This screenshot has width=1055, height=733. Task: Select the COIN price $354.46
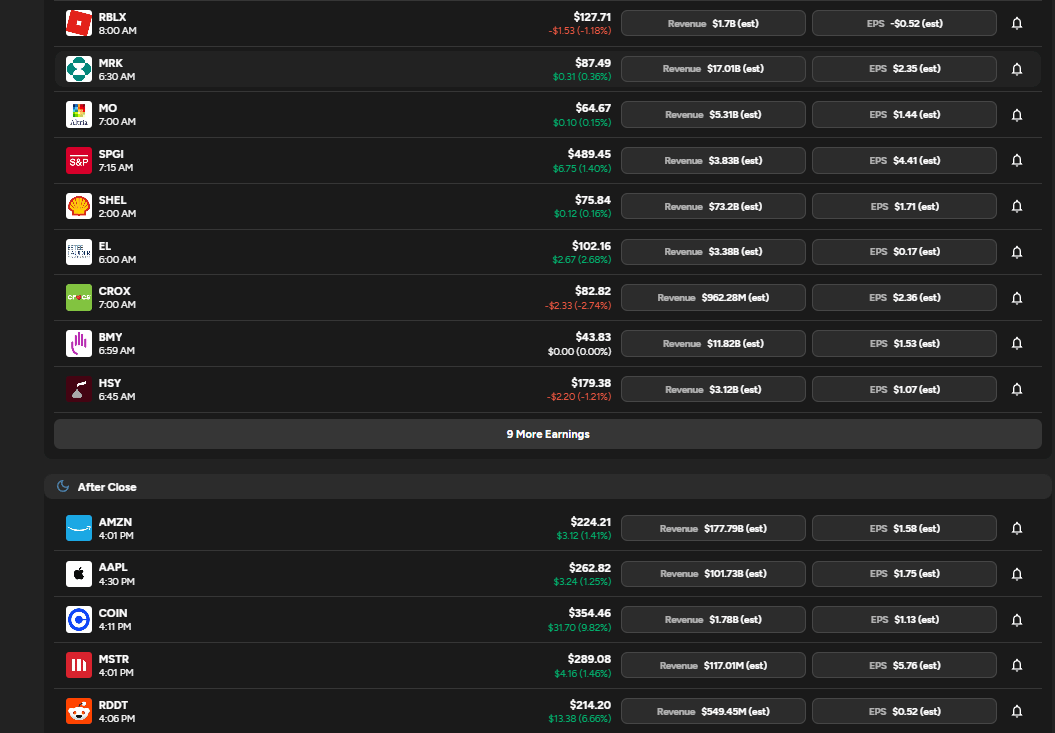pyautogui.click(x=589, y=613)
